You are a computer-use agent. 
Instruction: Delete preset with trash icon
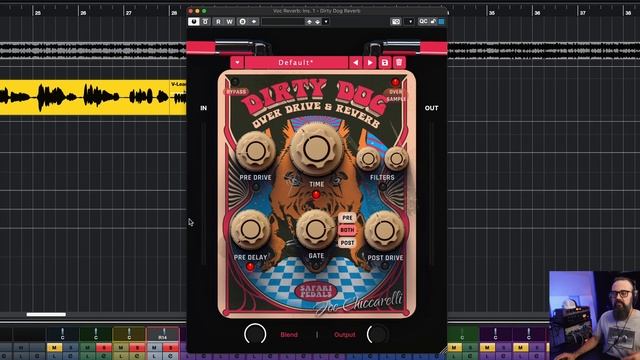click(399, 62)
